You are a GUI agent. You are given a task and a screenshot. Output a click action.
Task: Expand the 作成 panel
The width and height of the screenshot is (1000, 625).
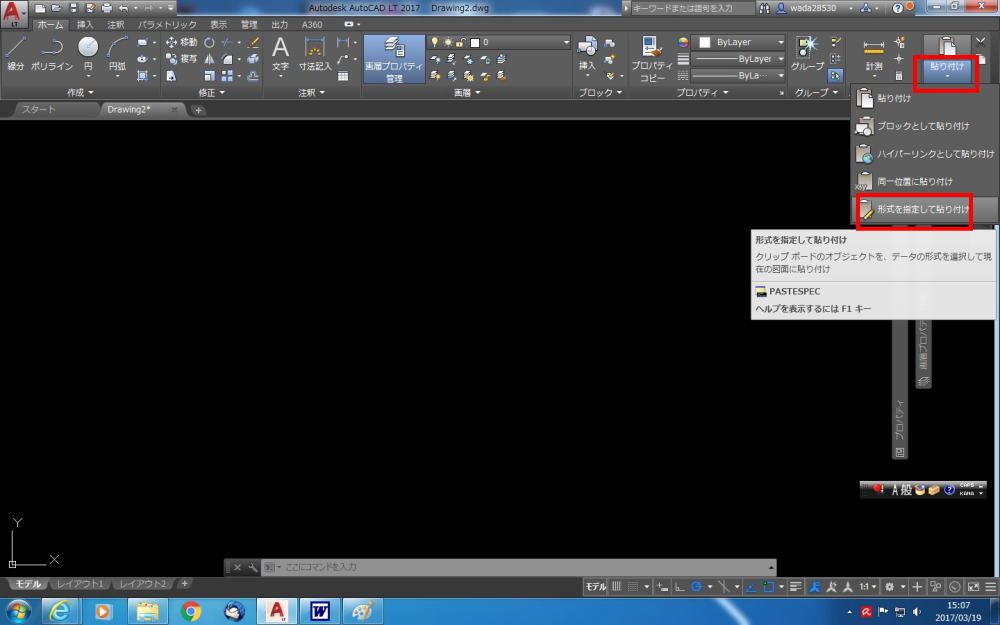(x=81, y=92)
